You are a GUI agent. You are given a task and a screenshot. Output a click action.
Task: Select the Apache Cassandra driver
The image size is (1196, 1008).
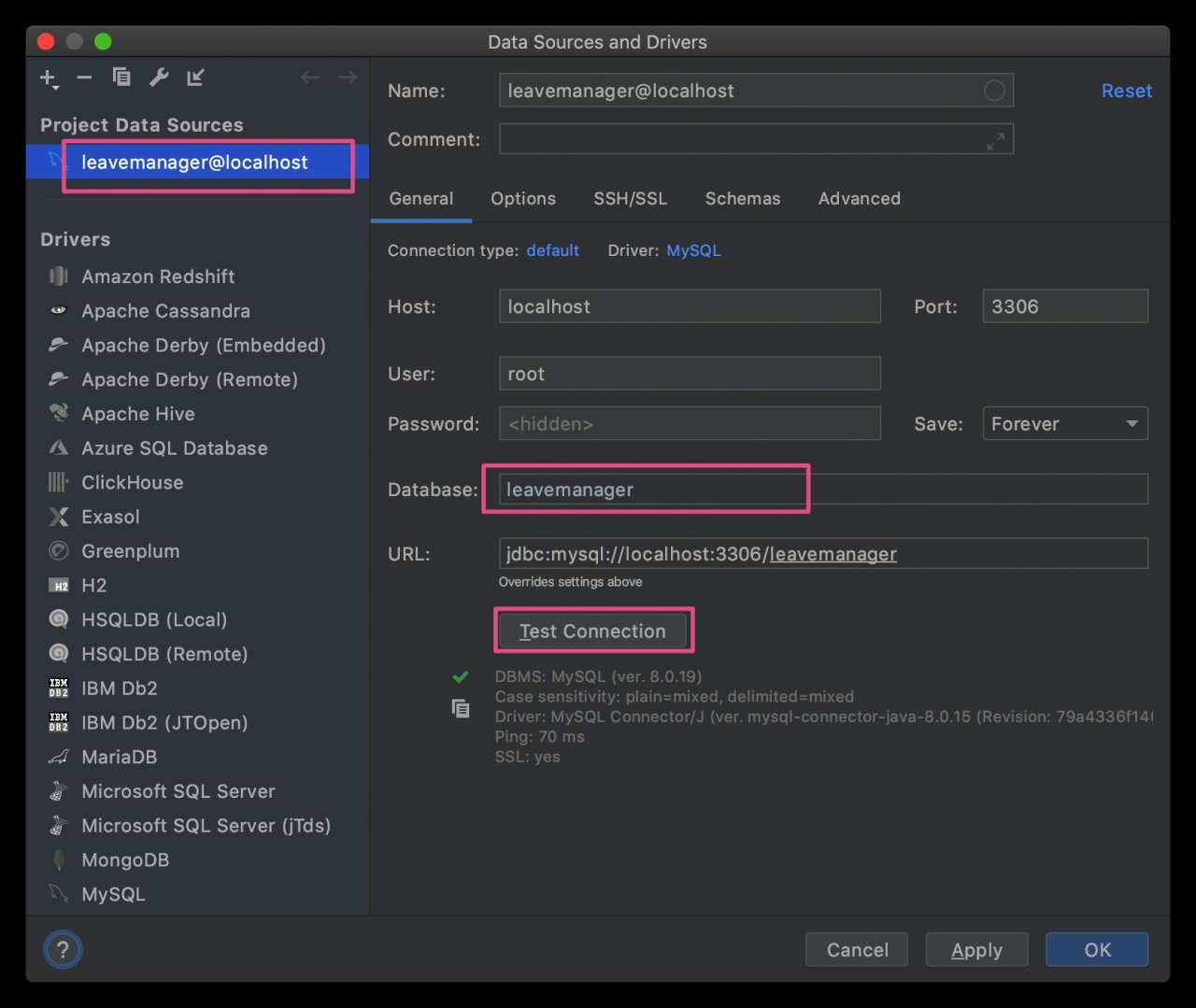pyautogui.click(x=165, y=311)
